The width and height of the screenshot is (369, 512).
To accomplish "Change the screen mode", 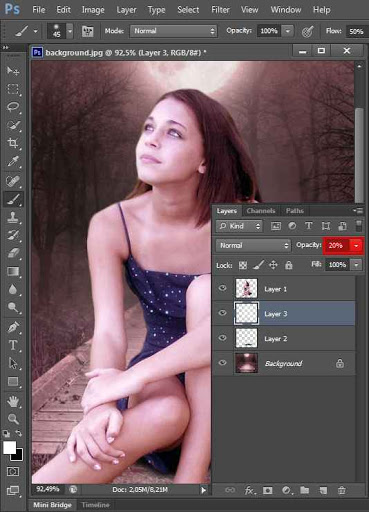I will (x=13, y=490).
